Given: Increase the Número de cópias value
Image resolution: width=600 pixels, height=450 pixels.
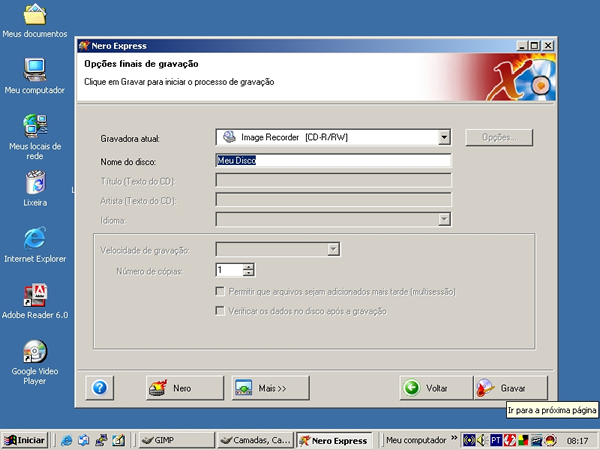Looking at the screenshot, I should click(x=248, y=267).
